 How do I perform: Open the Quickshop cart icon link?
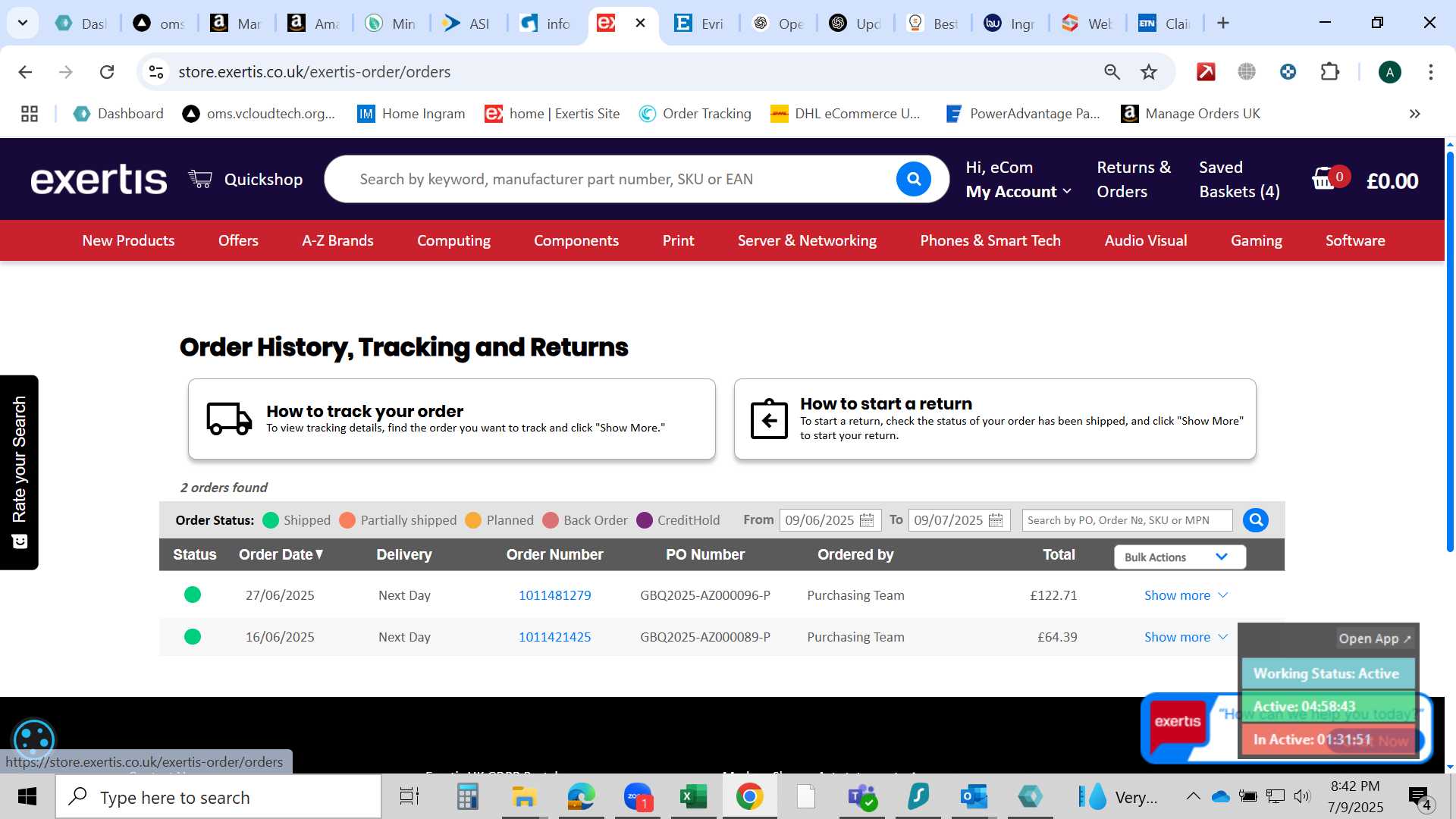[x=200, y=180]
